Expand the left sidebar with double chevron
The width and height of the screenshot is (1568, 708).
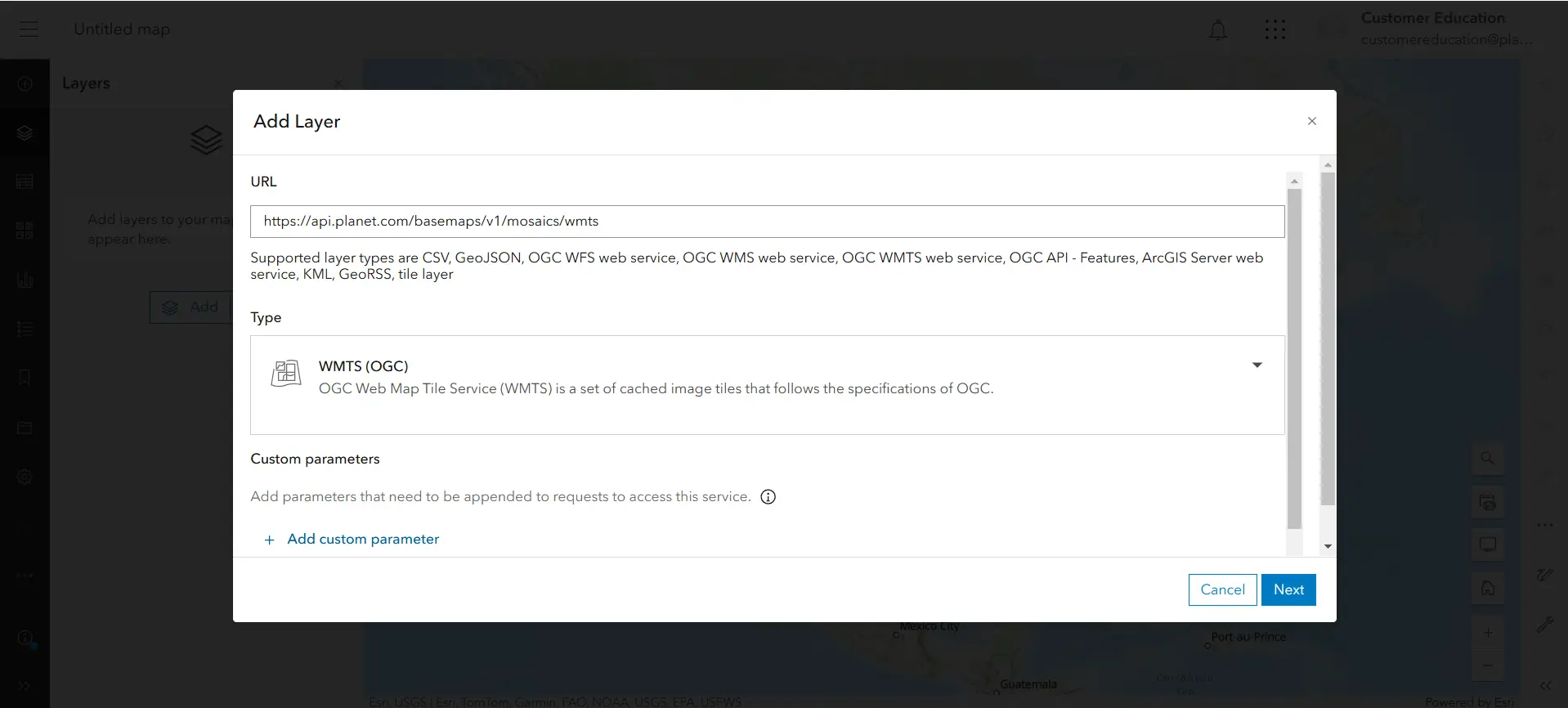point(25,686)
